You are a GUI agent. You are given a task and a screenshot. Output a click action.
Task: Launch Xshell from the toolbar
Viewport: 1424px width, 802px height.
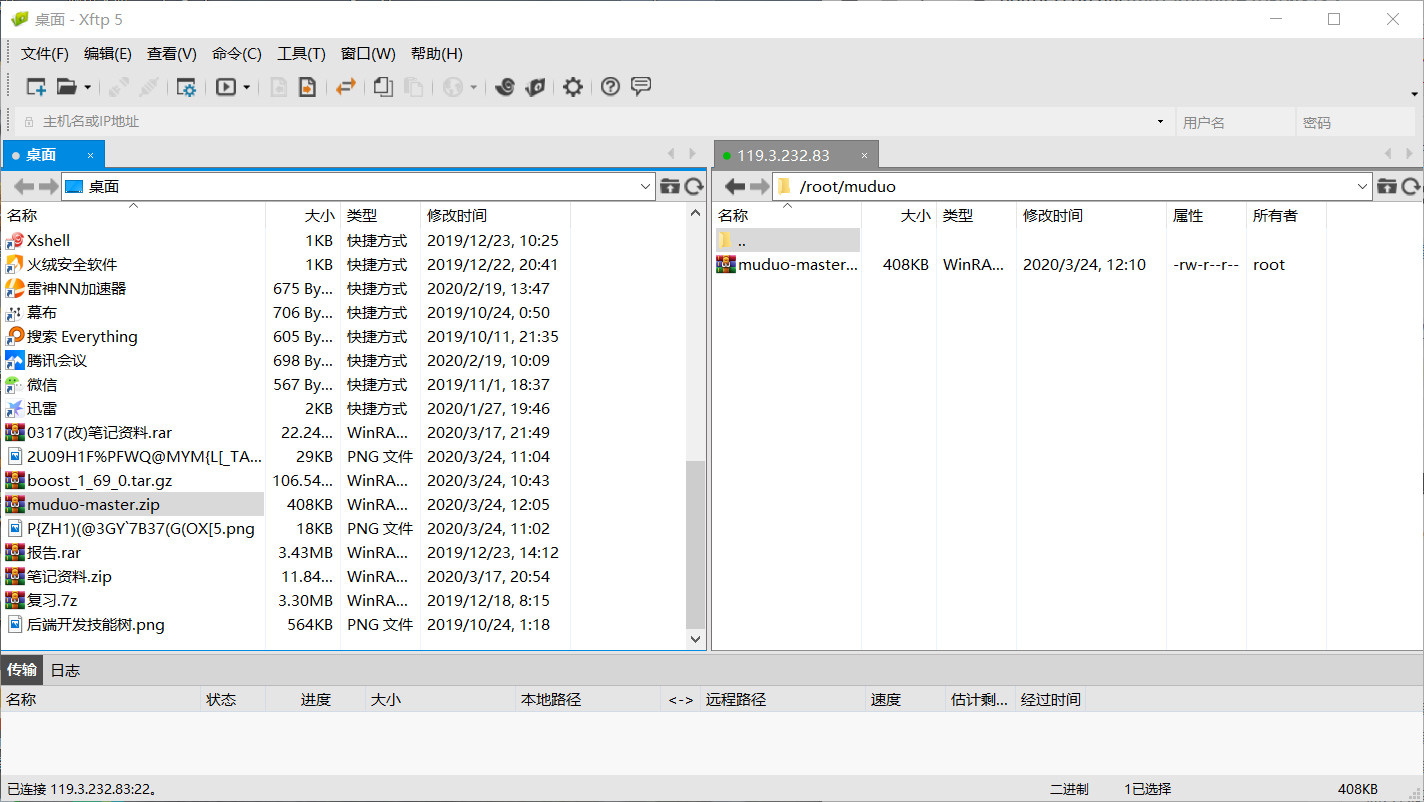coord(504,87)
